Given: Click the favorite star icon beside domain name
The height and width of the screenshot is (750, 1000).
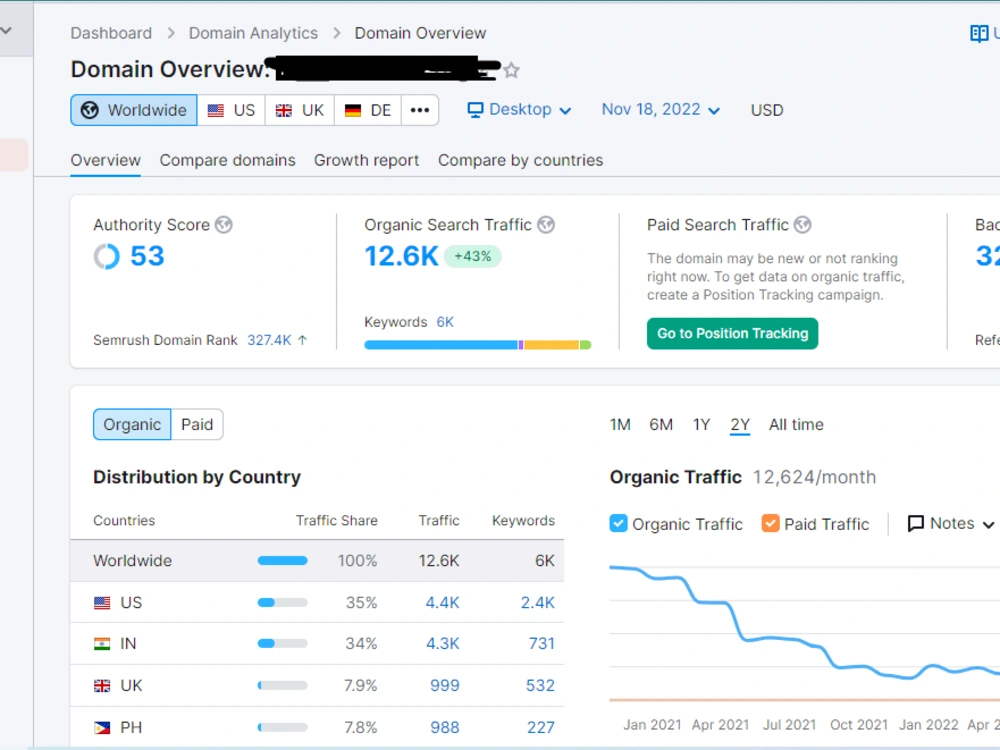Looking at the screenshot, I should point(511,70).
